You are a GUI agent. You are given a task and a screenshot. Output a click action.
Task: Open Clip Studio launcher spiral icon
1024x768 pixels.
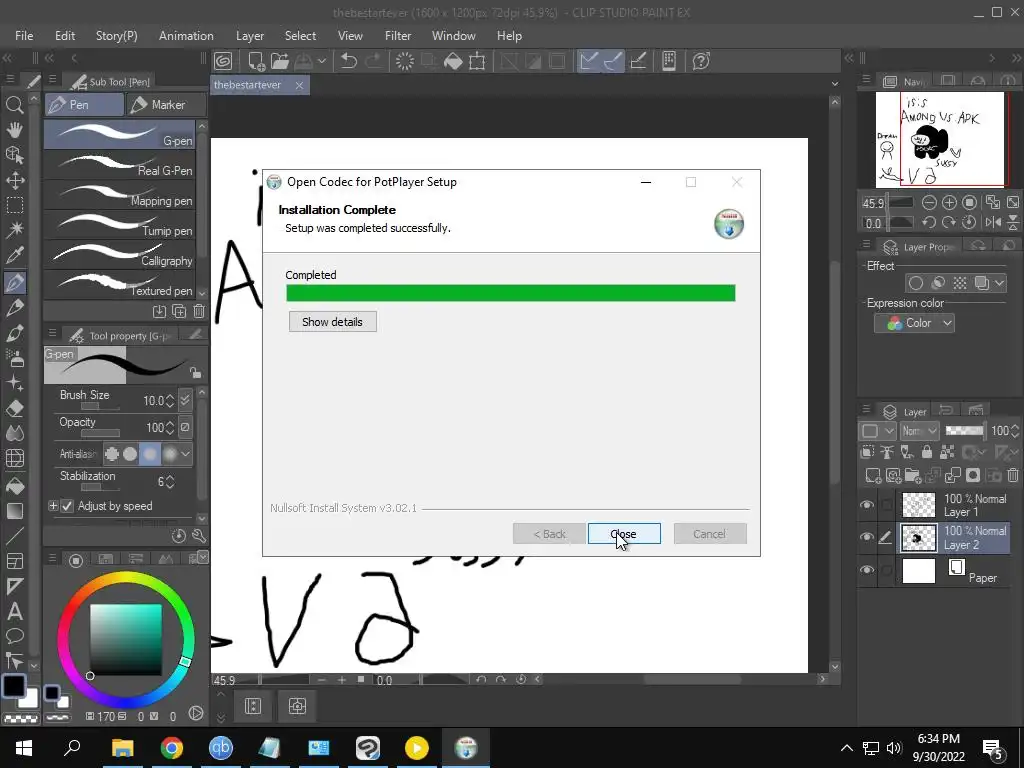click(x=223, y=61)
